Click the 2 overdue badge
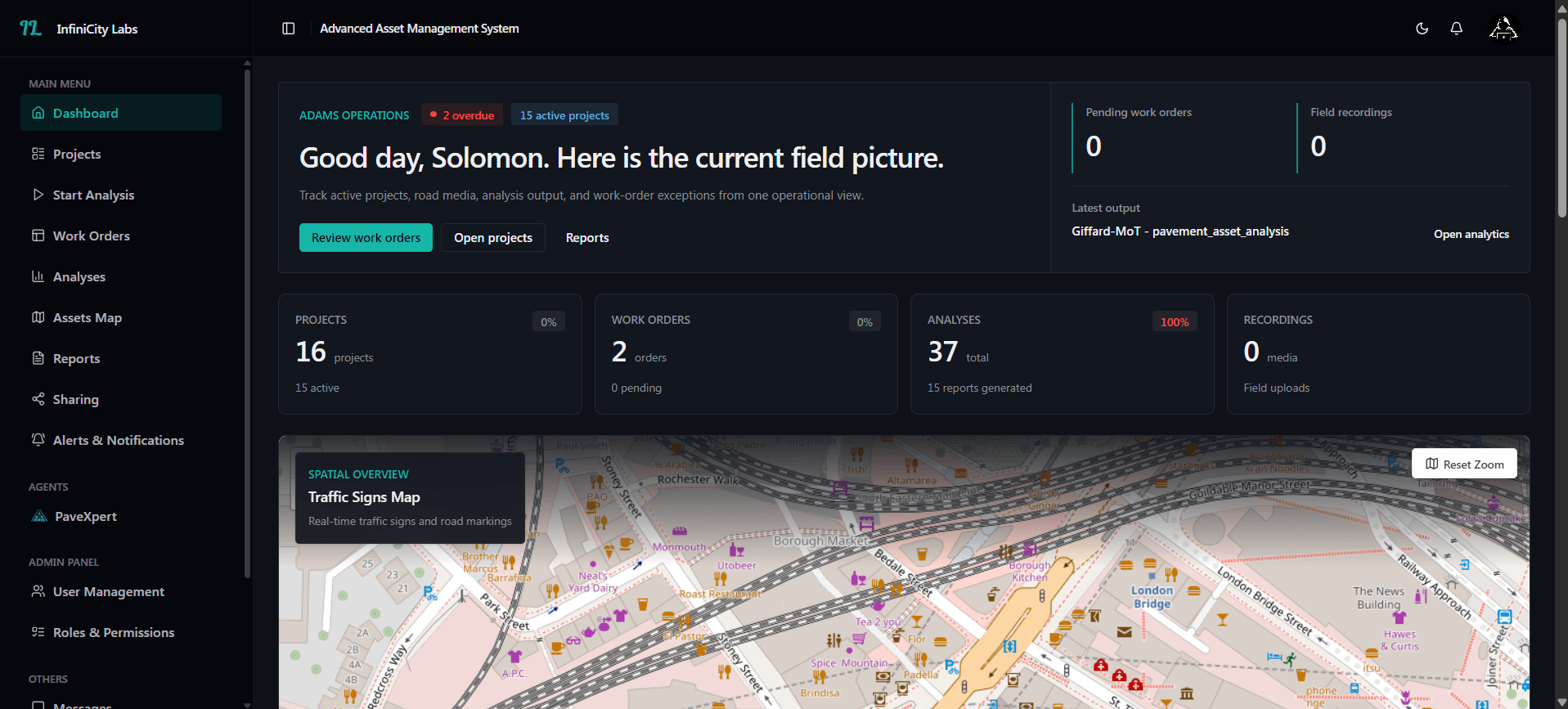The image size is (1568, 709). (462, 115)
